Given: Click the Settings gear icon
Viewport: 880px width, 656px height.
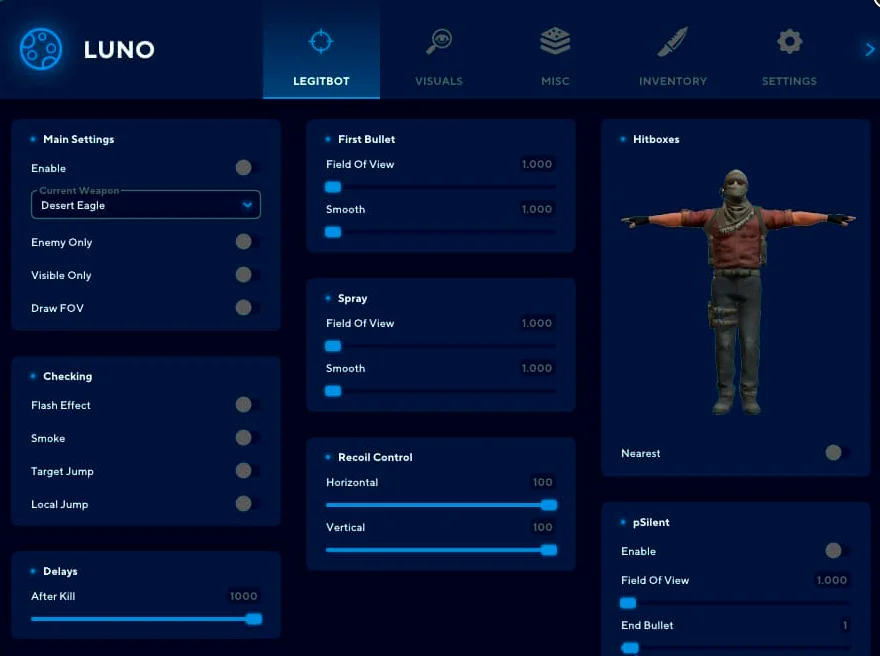Looking at the screenshot, I should (x=789, y=42).
